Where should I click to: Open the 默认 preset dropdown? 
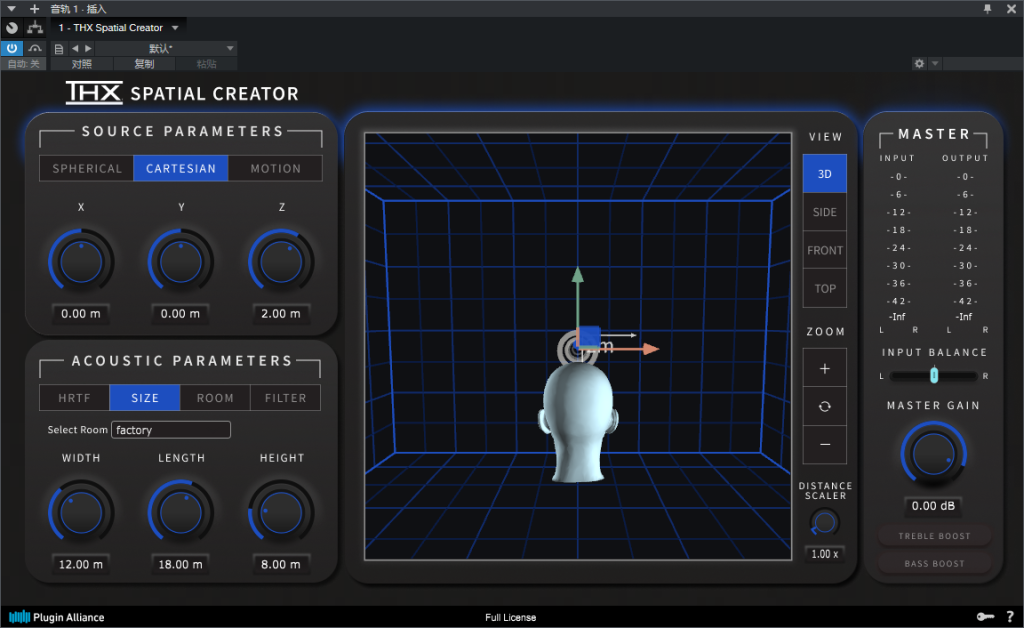pyautogui.click(x=166, y=48)
